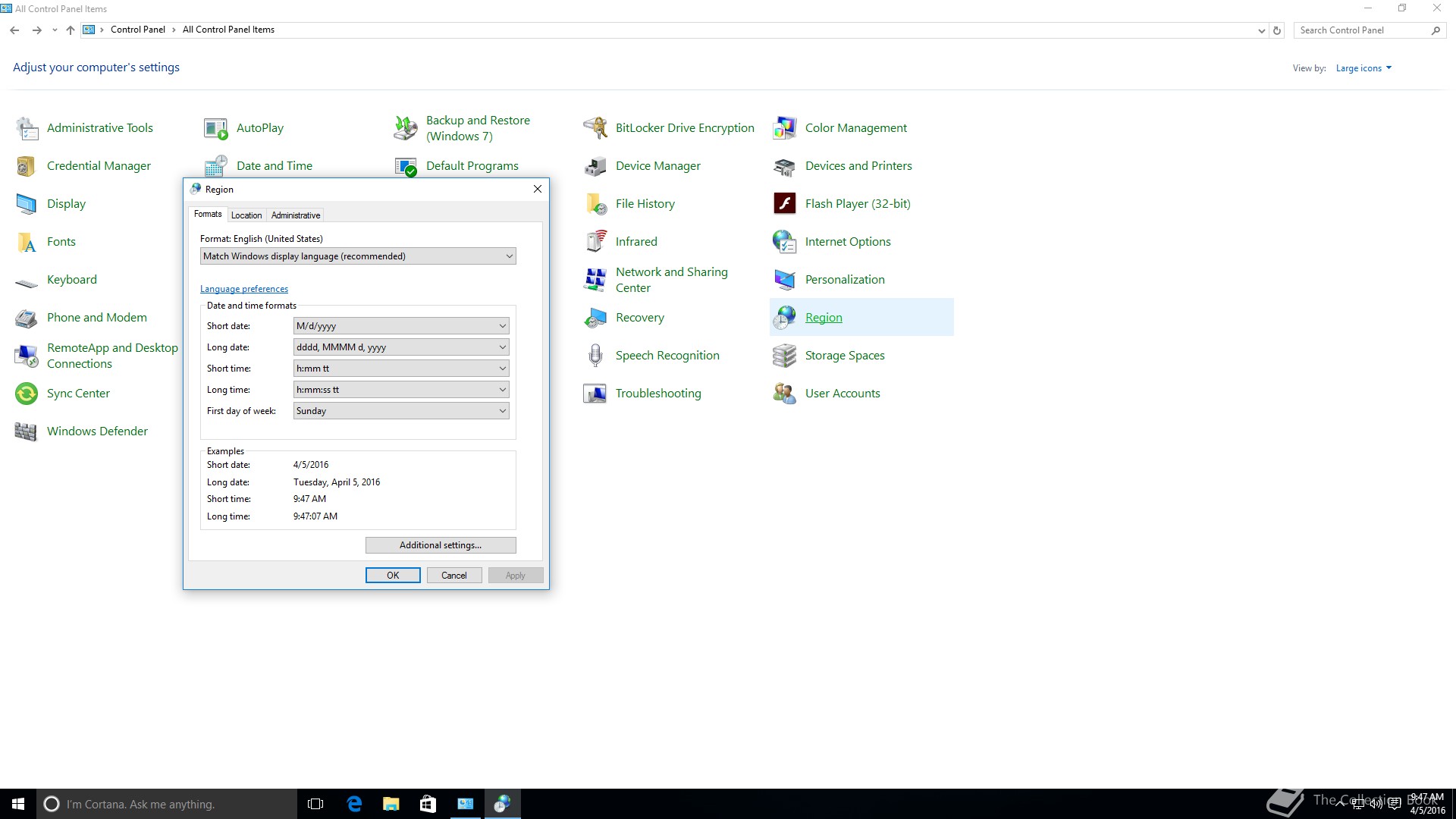The height and width of the screenshot is (819, 1456).
Task: Expand the Short time format dropdown
Action: tap(401, 369)
